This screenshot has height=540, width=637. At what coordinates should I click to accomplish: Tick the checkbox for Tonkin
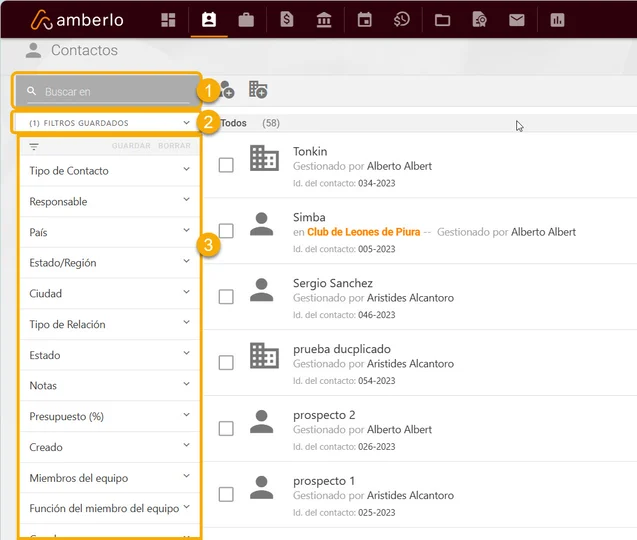tap(226, 165)
